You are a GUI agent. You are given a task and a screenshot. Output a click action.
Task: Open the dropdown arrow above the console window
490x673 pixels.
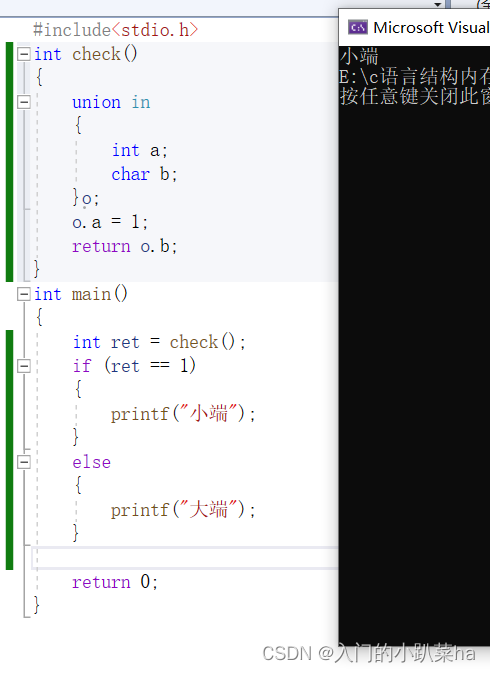pos(438,4)
